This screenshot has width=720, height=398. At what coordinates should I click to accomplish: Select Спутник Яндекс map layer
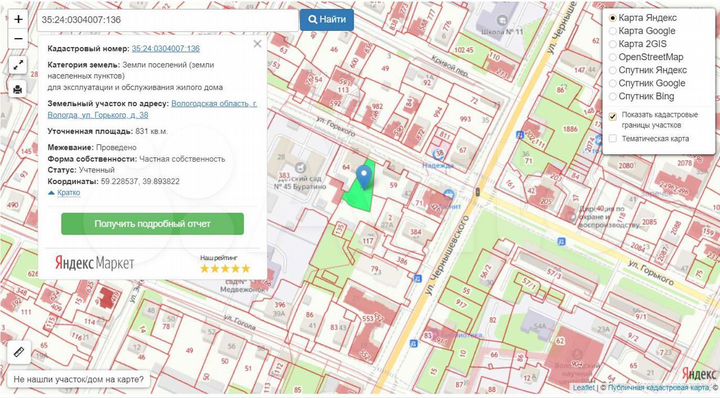pyautogui.click(x=647, y=70)
